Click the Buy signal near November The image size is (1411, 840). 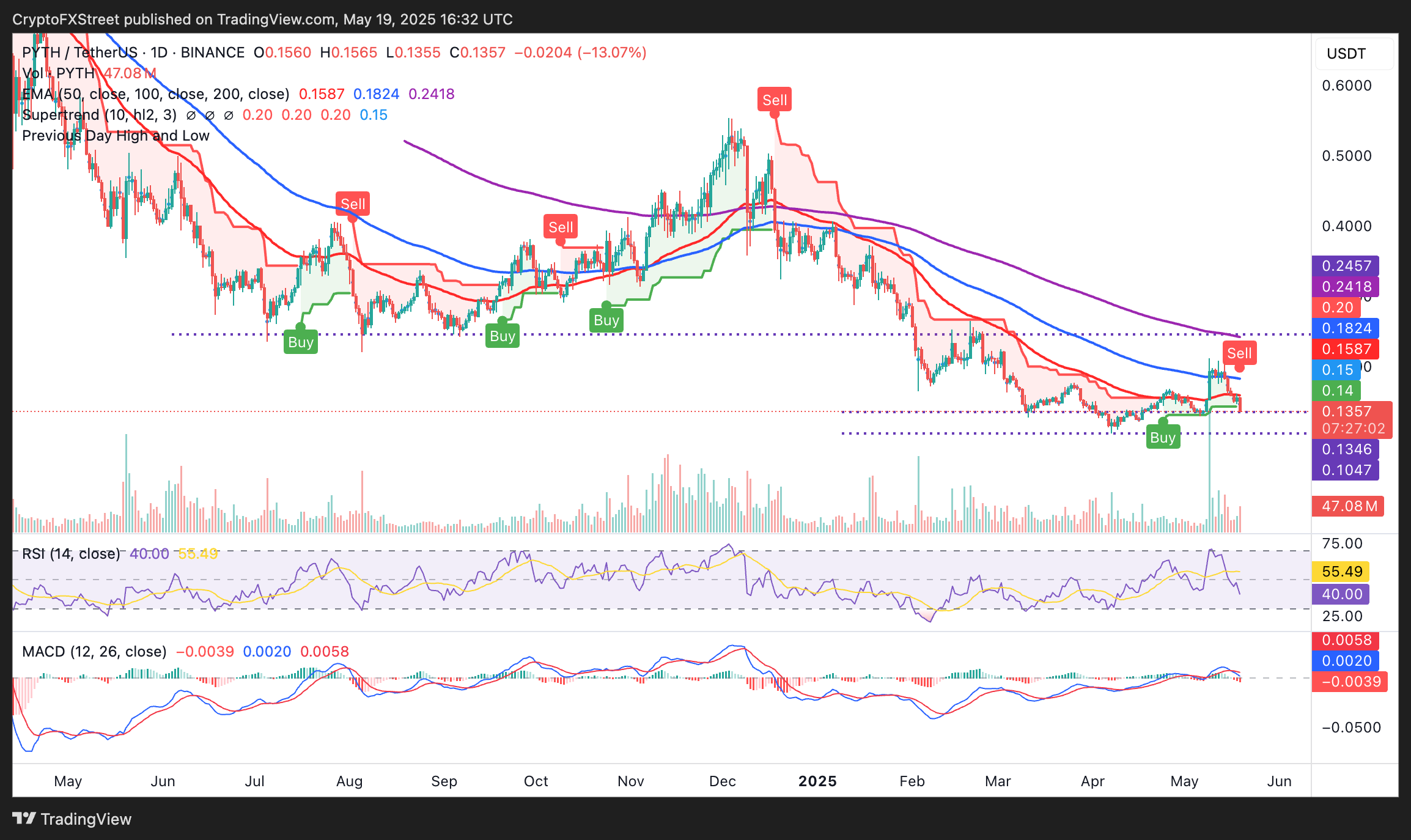[x=606, y=320]
